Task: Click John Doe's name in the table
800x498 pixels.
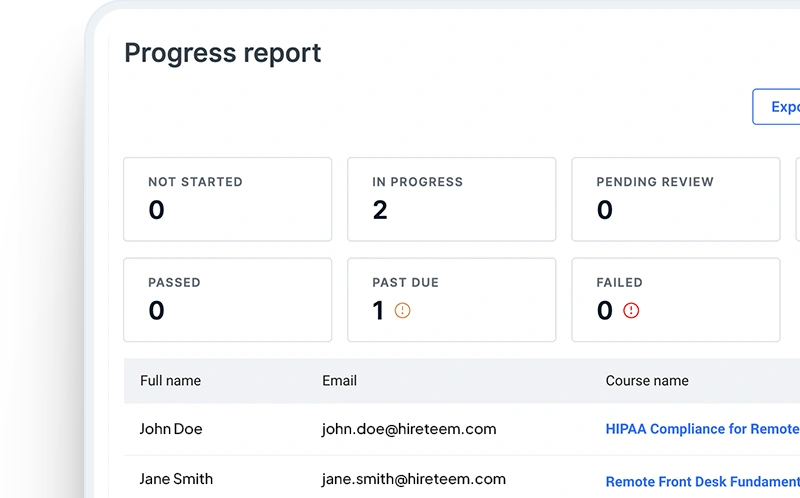Action: click(170, 429)
